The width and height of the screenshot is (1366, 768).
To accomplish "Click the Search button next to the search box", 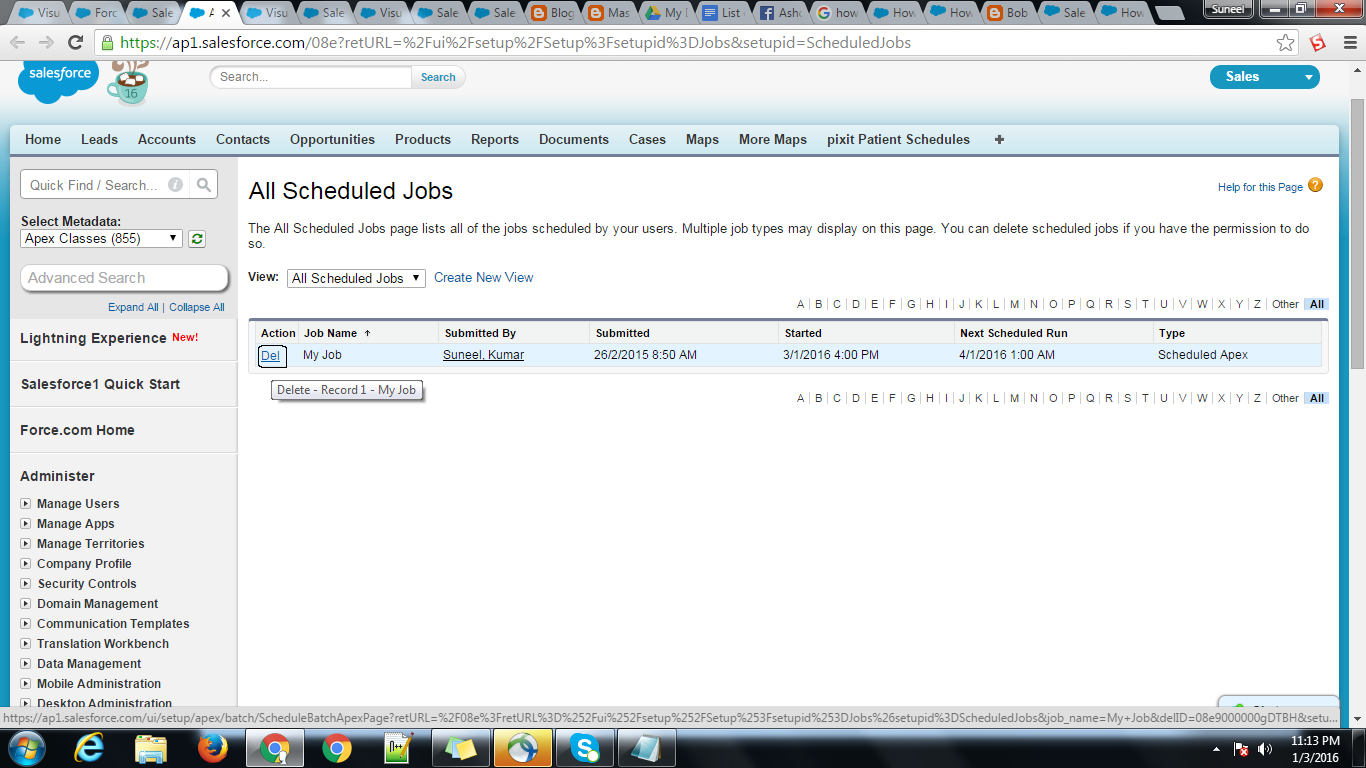I will point(438,77).
